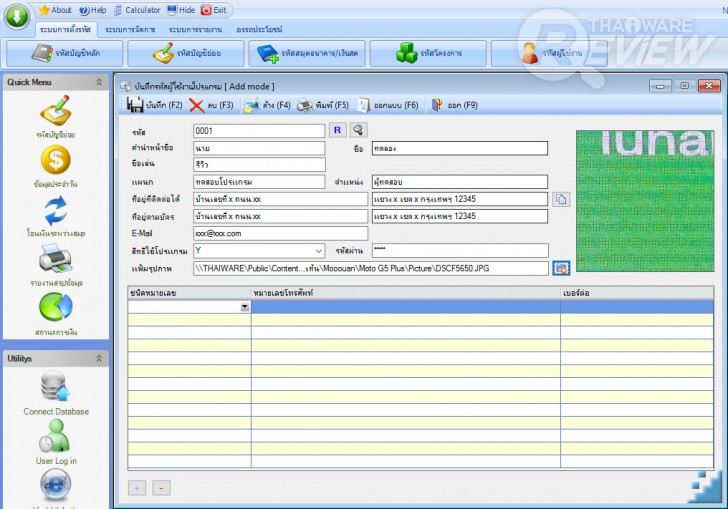
Task: Launch the Calculator tool
Action: coord(137,10)
